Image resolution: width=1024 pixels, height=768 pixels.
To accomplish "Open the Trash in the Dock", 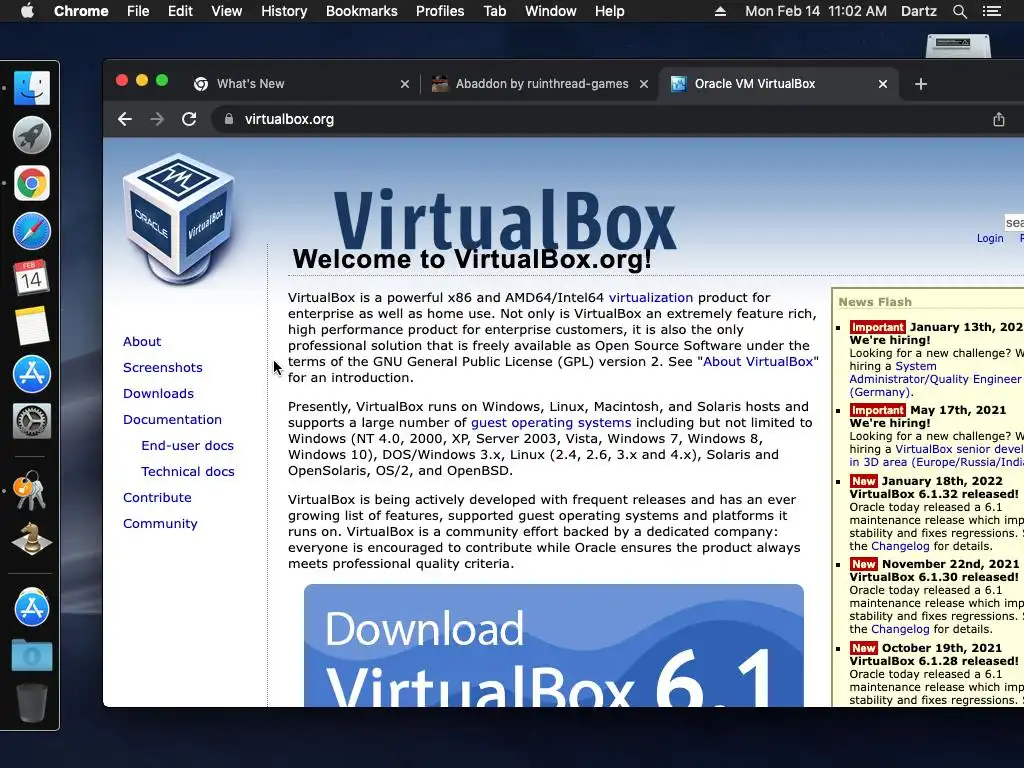I will [x=31, y=703].
